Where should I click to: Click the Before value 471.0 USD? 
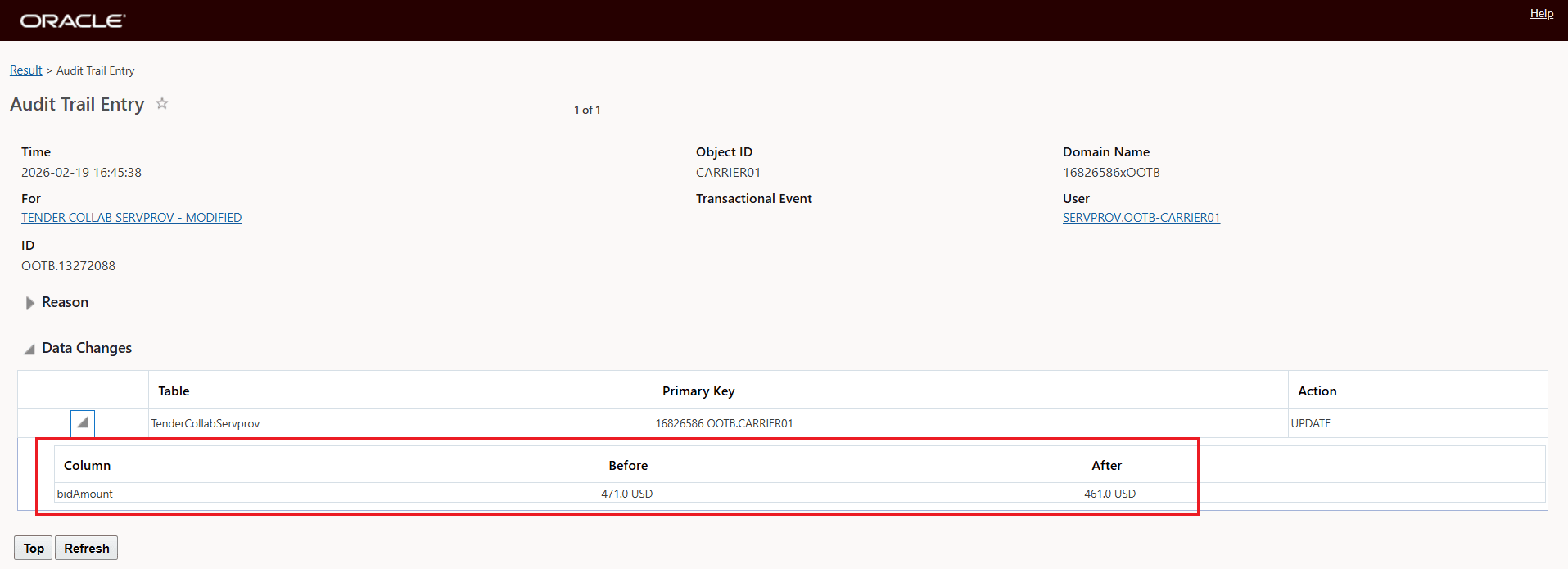(x=627, y=494)
